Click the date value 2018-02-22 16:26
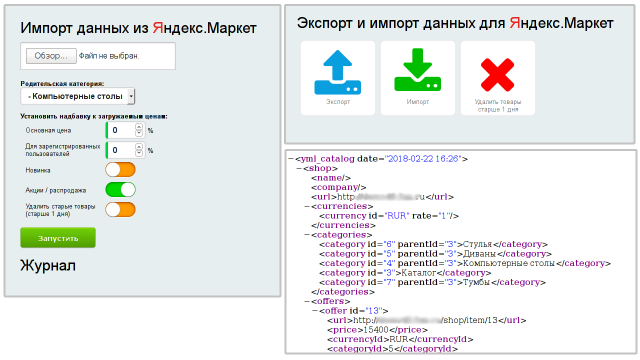 [x=424, y=159]
